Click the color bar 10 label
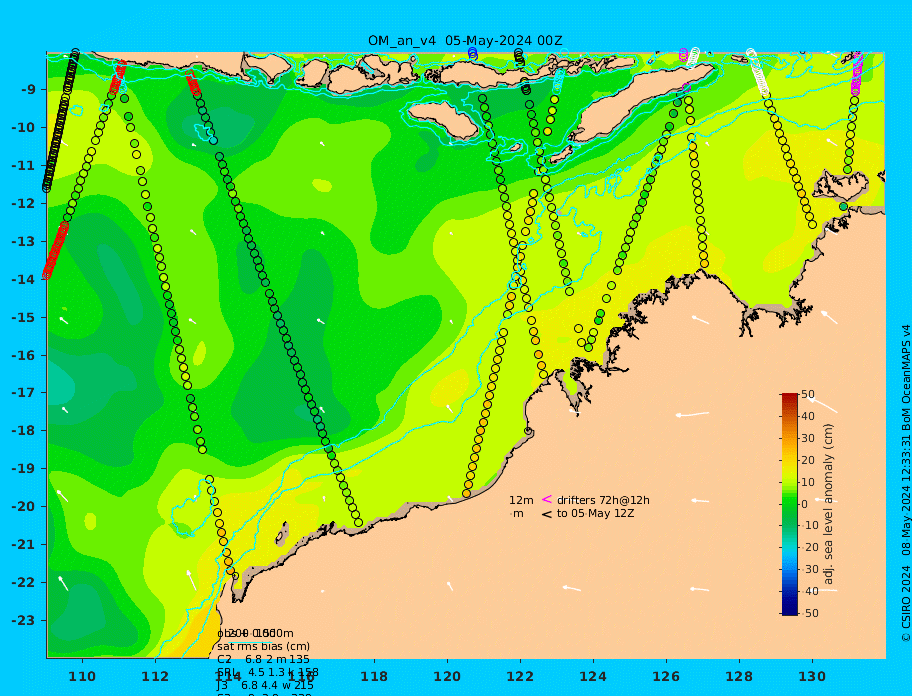Screen dimensions: 912x696 [808, 482]
